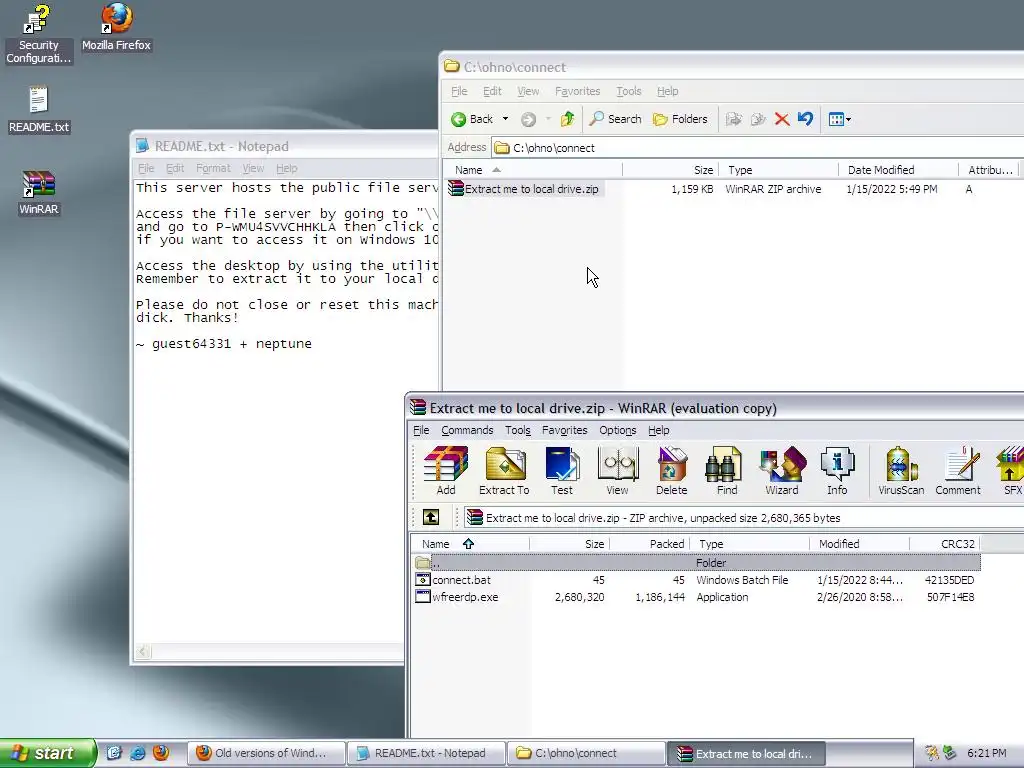
Task: Select the Mozilla Firefox desktop icon
Action: pos(116,27)
